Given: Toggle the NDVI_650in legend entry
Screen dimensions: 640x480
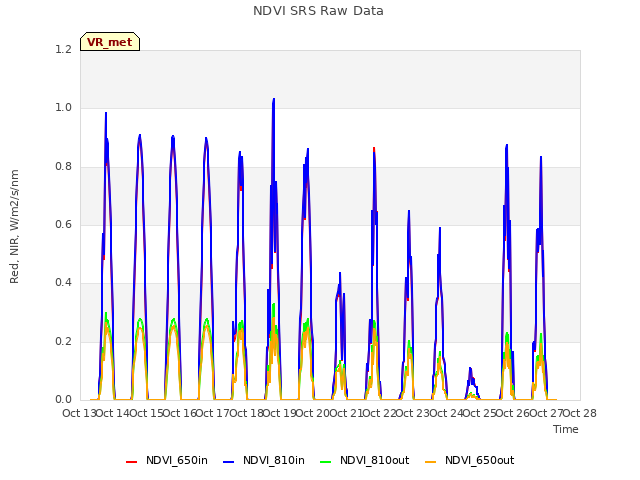Looking at the screenshot, I should 167,461.
